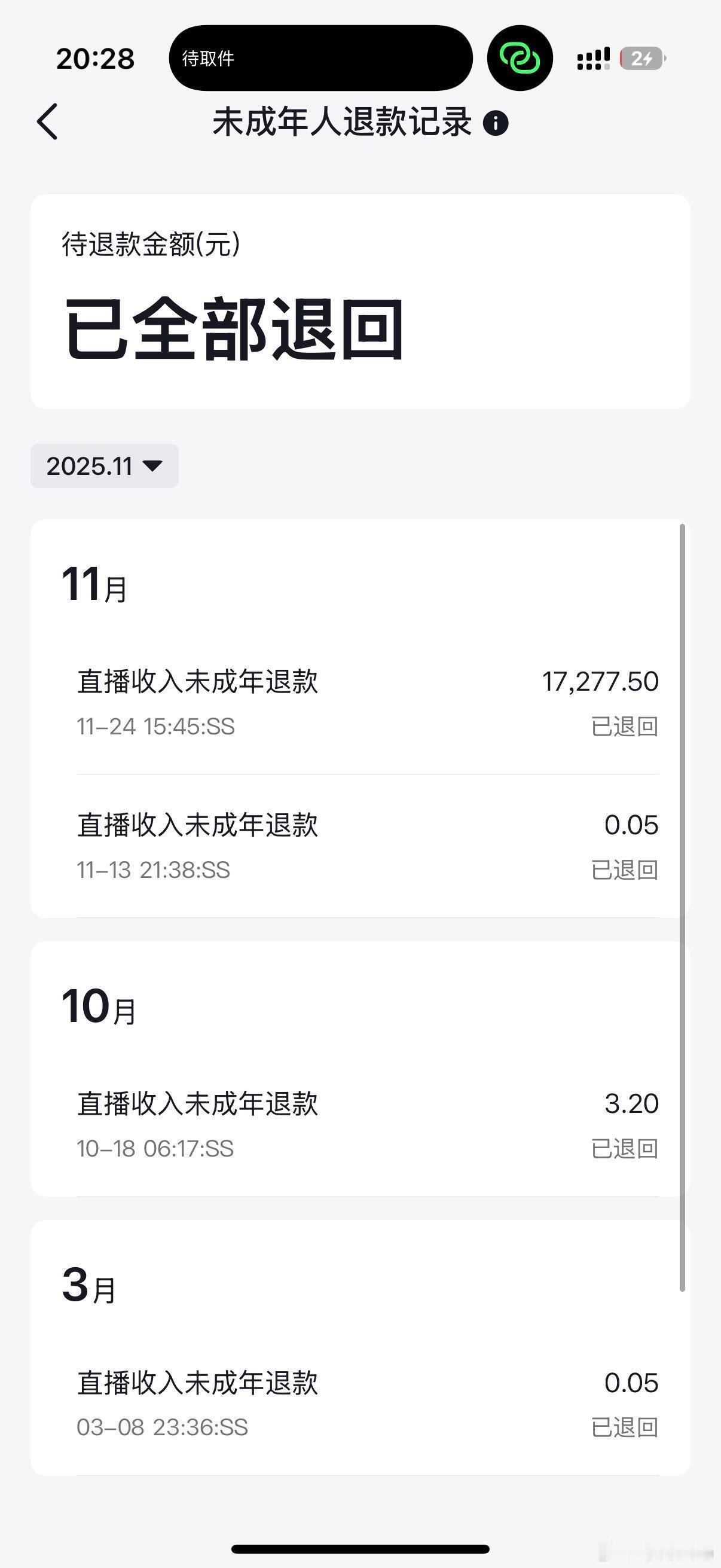721x1568 pixels.
Task: Open the 03-08 23:36 refund entry
Action: [x=368, y=1404]
